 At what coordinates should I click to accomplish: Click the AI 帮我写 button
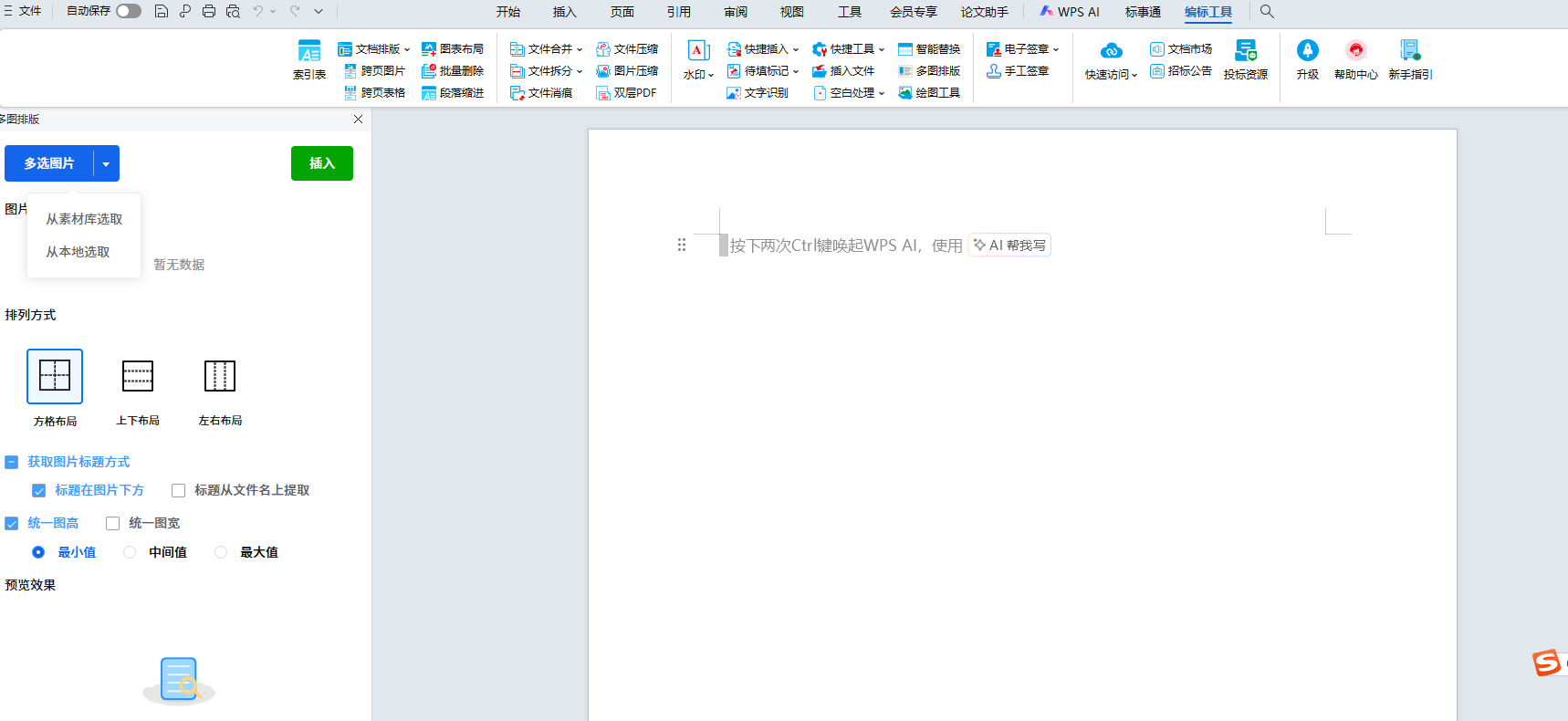(1009, 246)
